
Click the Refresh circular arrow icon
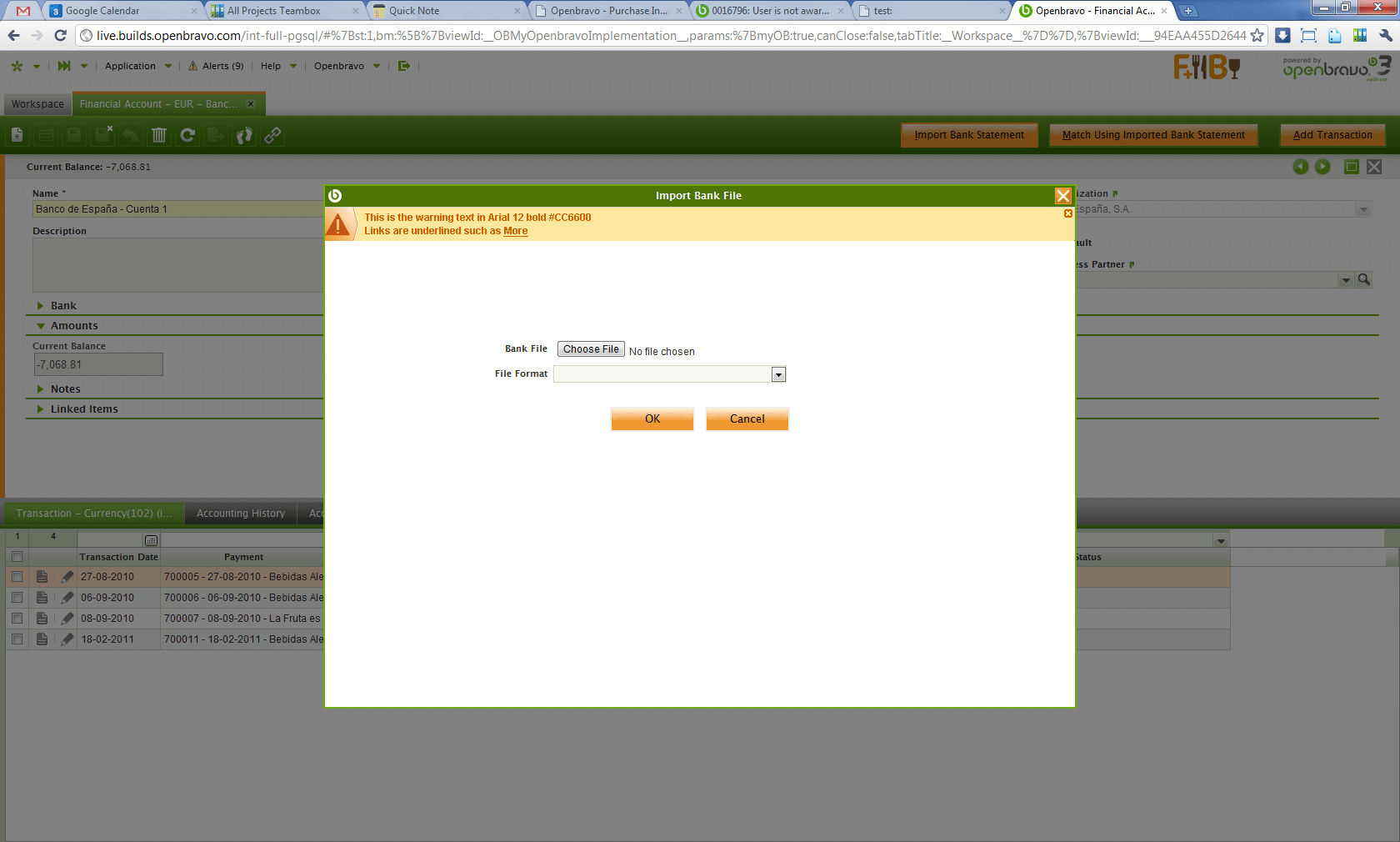pos(187,135)
